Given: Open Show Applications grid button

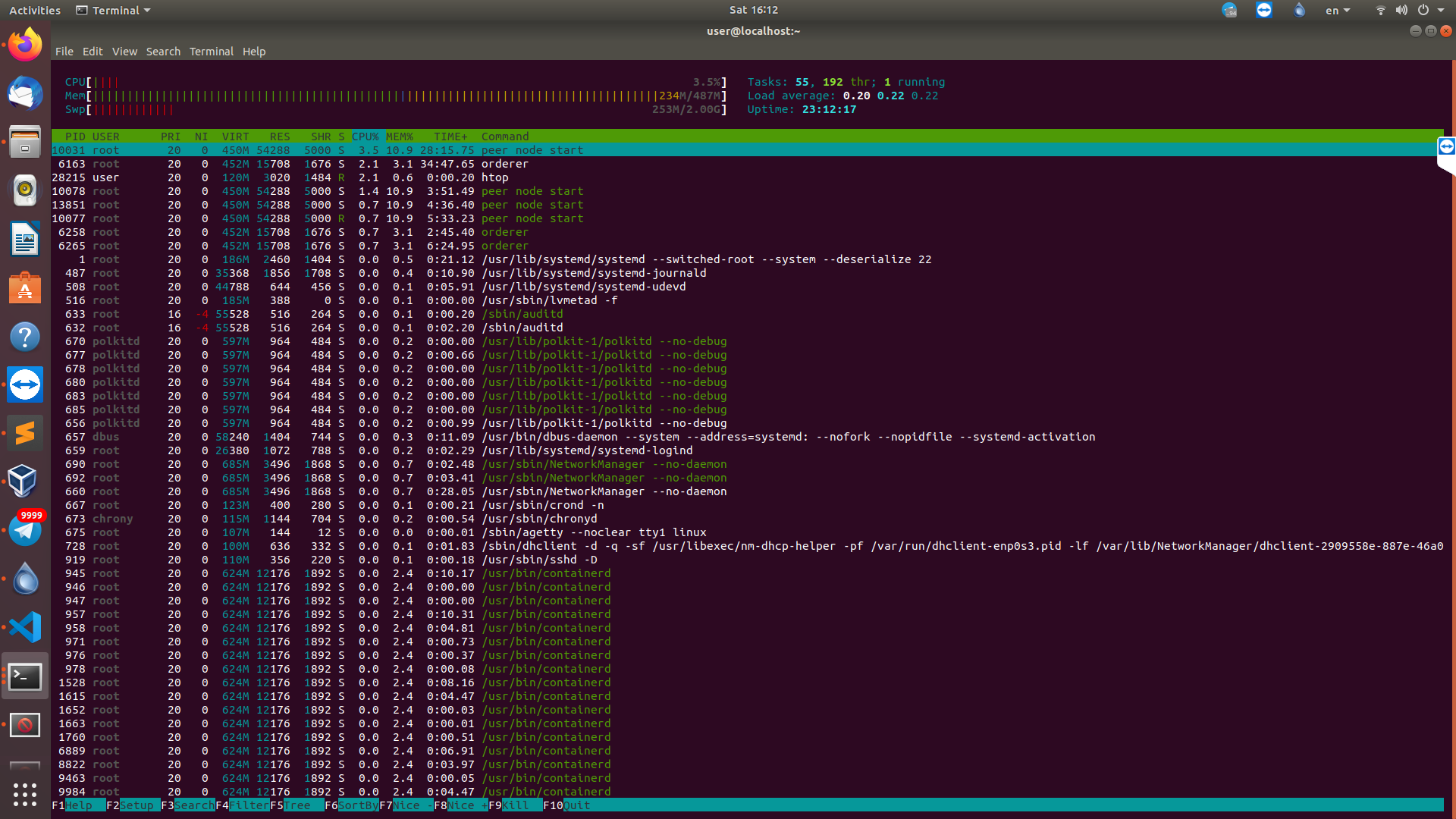Looking at the screenshot, I should pos(25,794).
